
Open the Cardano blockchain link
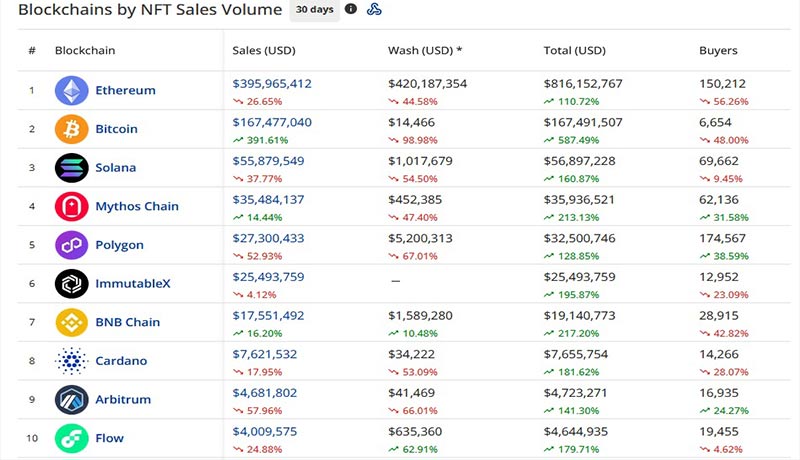coord(121,361)
